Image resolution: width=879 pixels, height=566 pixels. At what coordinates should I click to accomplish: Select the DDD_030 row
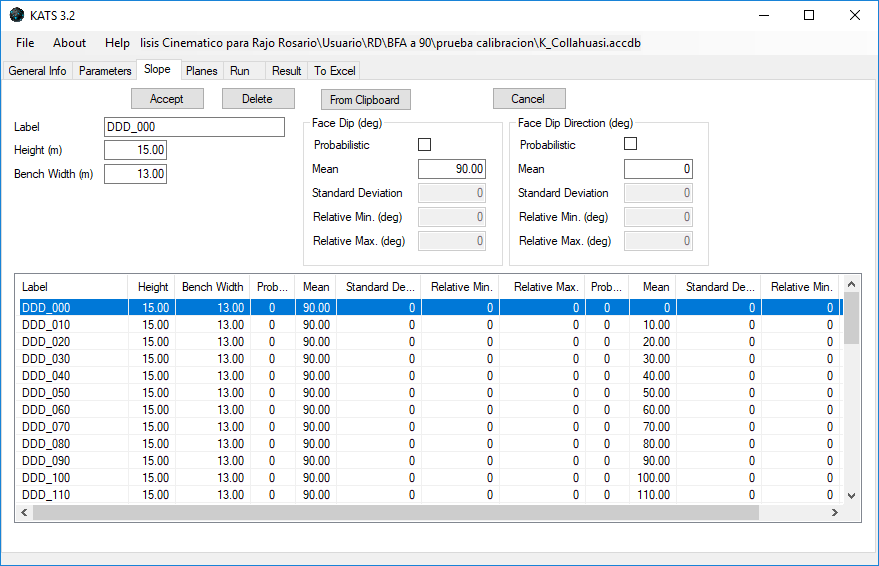(x=431, y=359)
